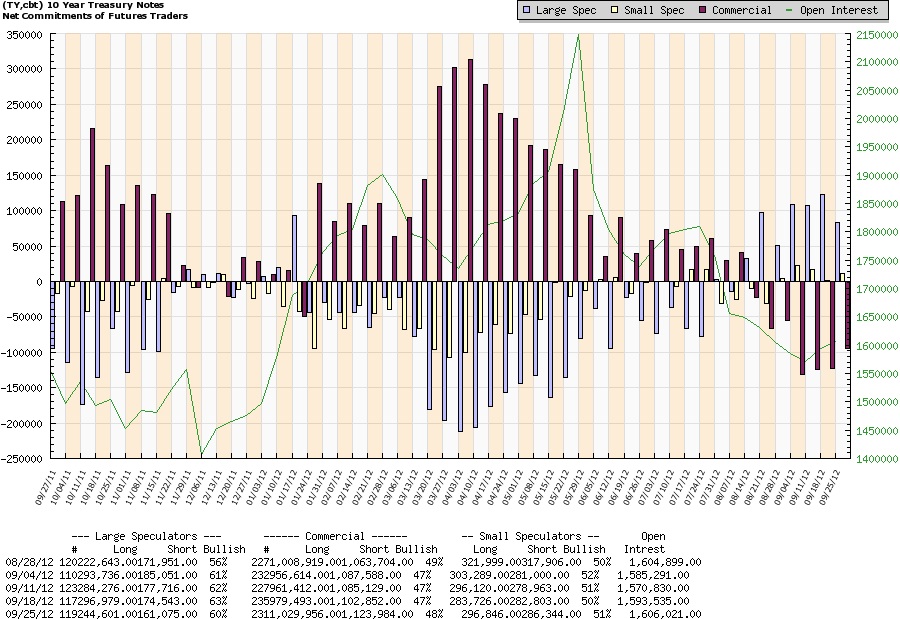Select the "Large Spec" legend label
Viewport: 900px width, 619px height.
(566, 10)
